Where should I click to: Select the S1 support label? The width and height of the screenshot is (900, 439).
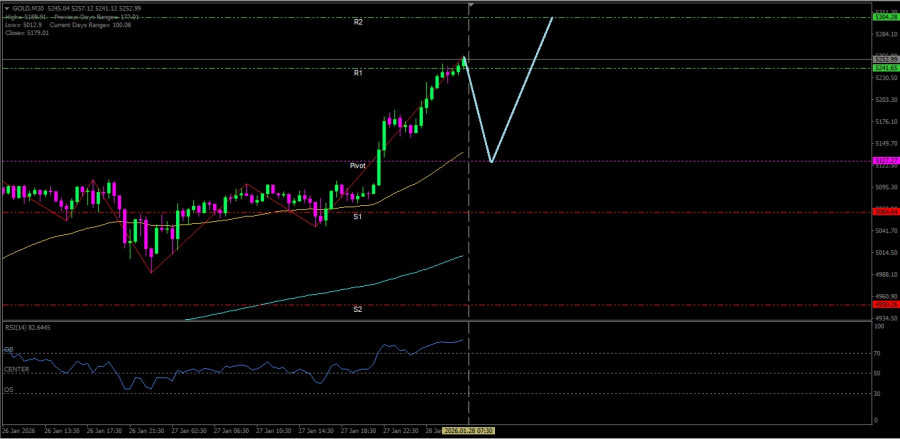click(x=358, y=217)
